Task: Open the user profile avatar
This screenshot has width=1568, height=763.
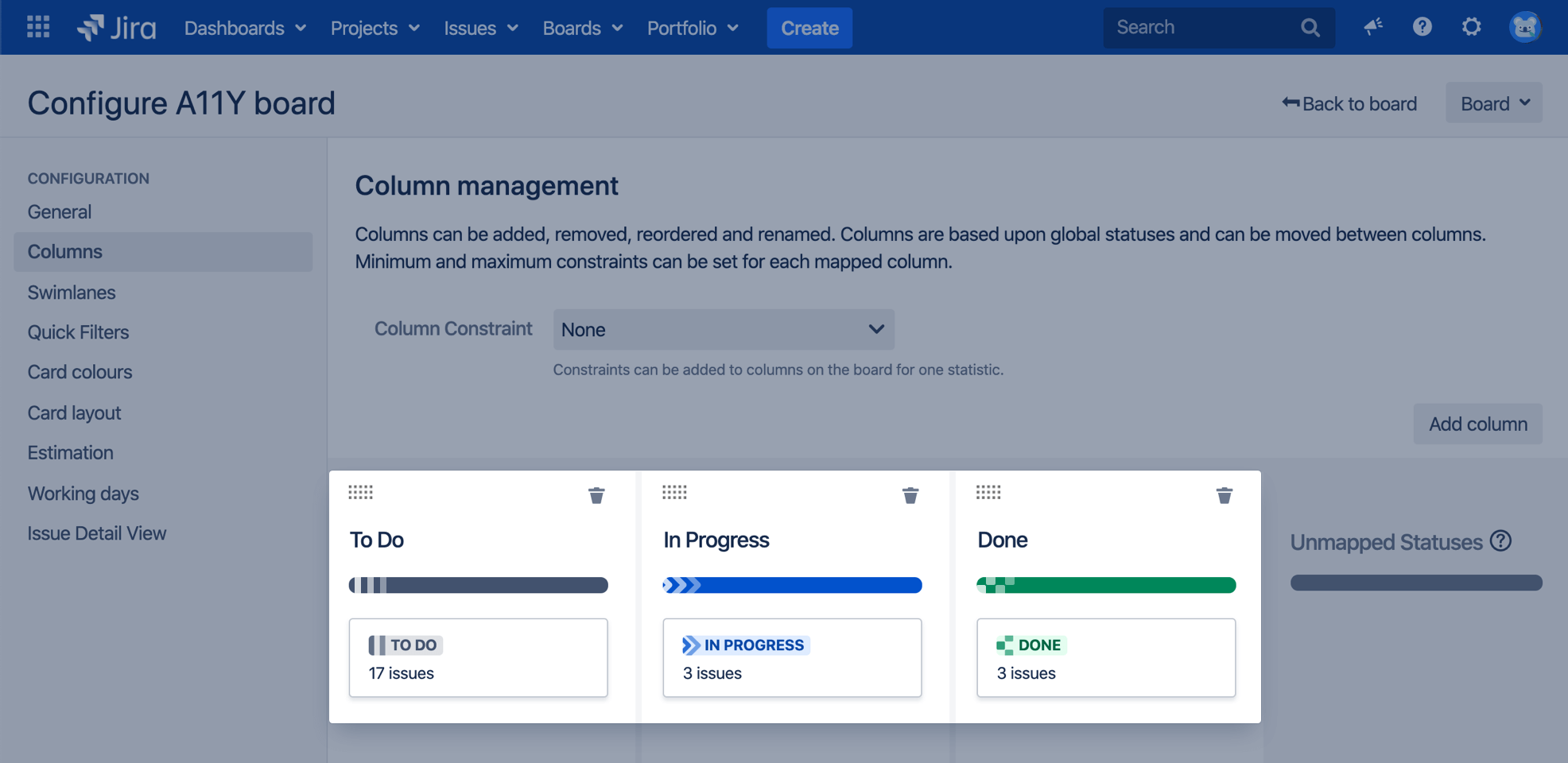Action: [1524, 27]
